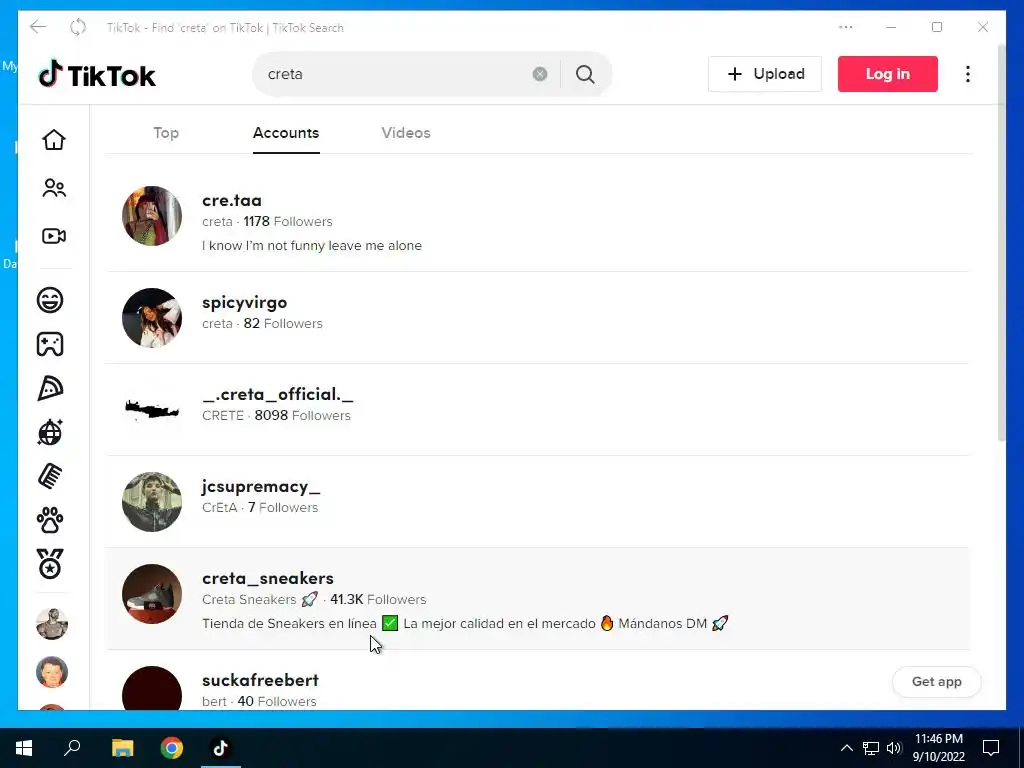
Task: Select the food pizza slice category icon
Action: [x=50, y=388]
